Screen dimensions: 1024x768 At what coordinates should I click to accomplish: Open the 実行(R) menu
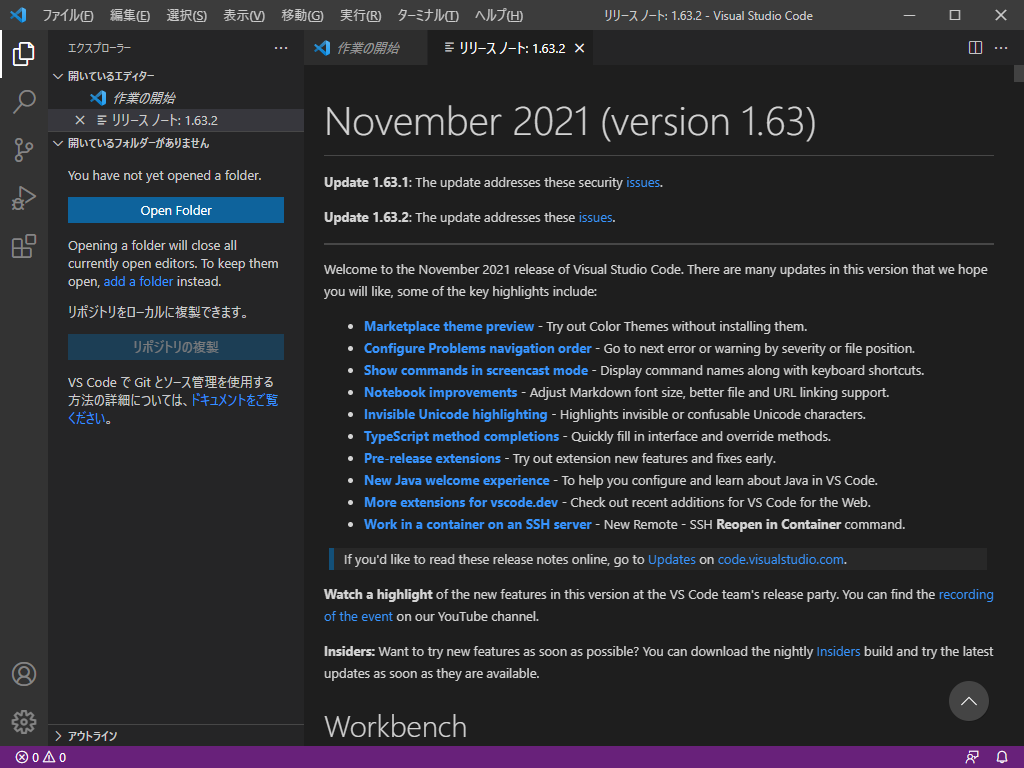(360, 15)
